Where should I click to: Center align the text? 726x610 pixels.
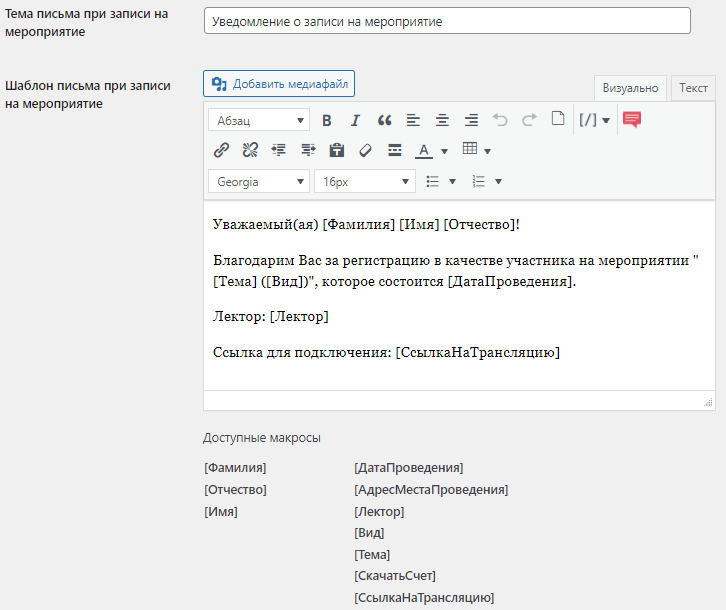coord(442,120)
